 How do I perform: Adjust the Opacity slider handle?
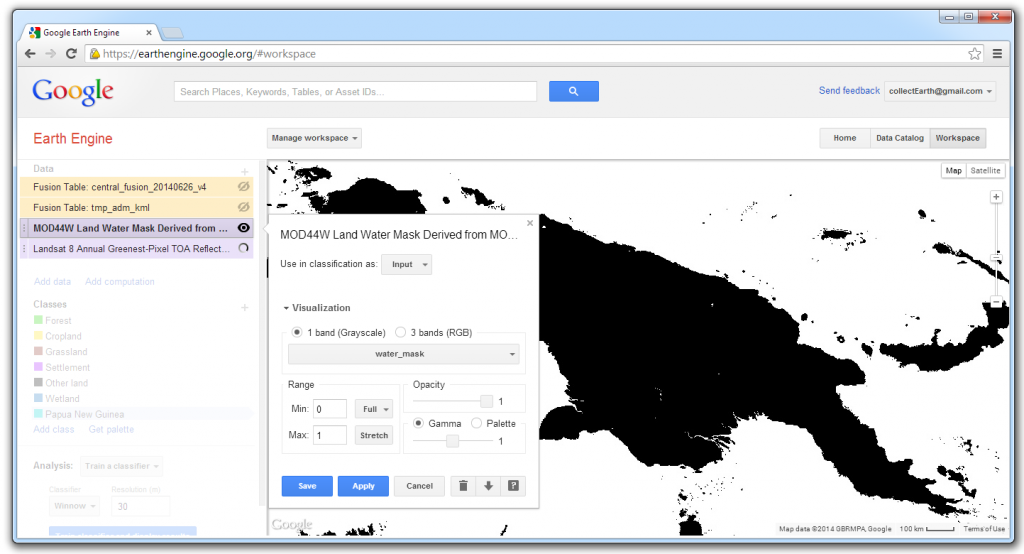[x=487, y=400]
